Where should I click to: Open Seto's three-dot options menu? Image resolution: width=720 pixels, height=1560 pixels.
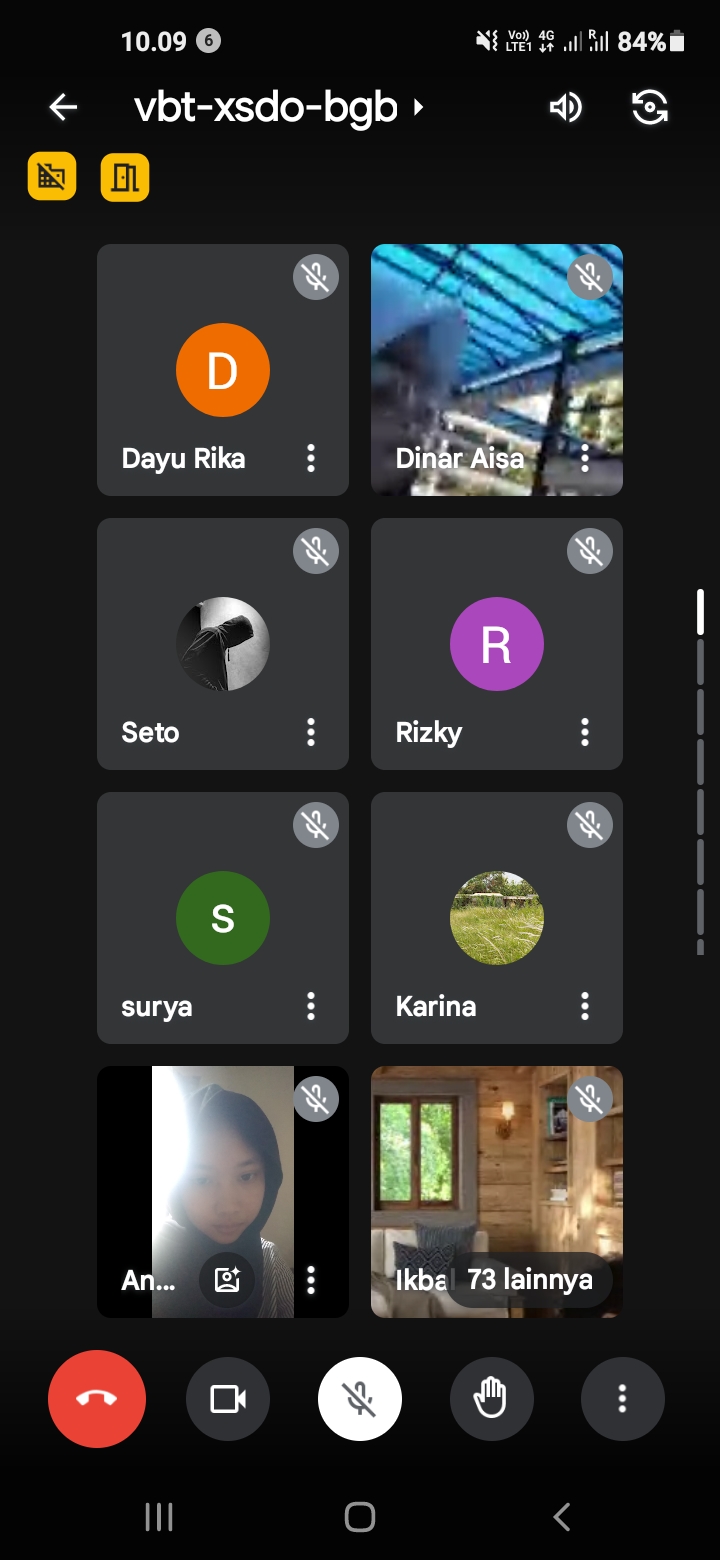[x=311, y=733]
